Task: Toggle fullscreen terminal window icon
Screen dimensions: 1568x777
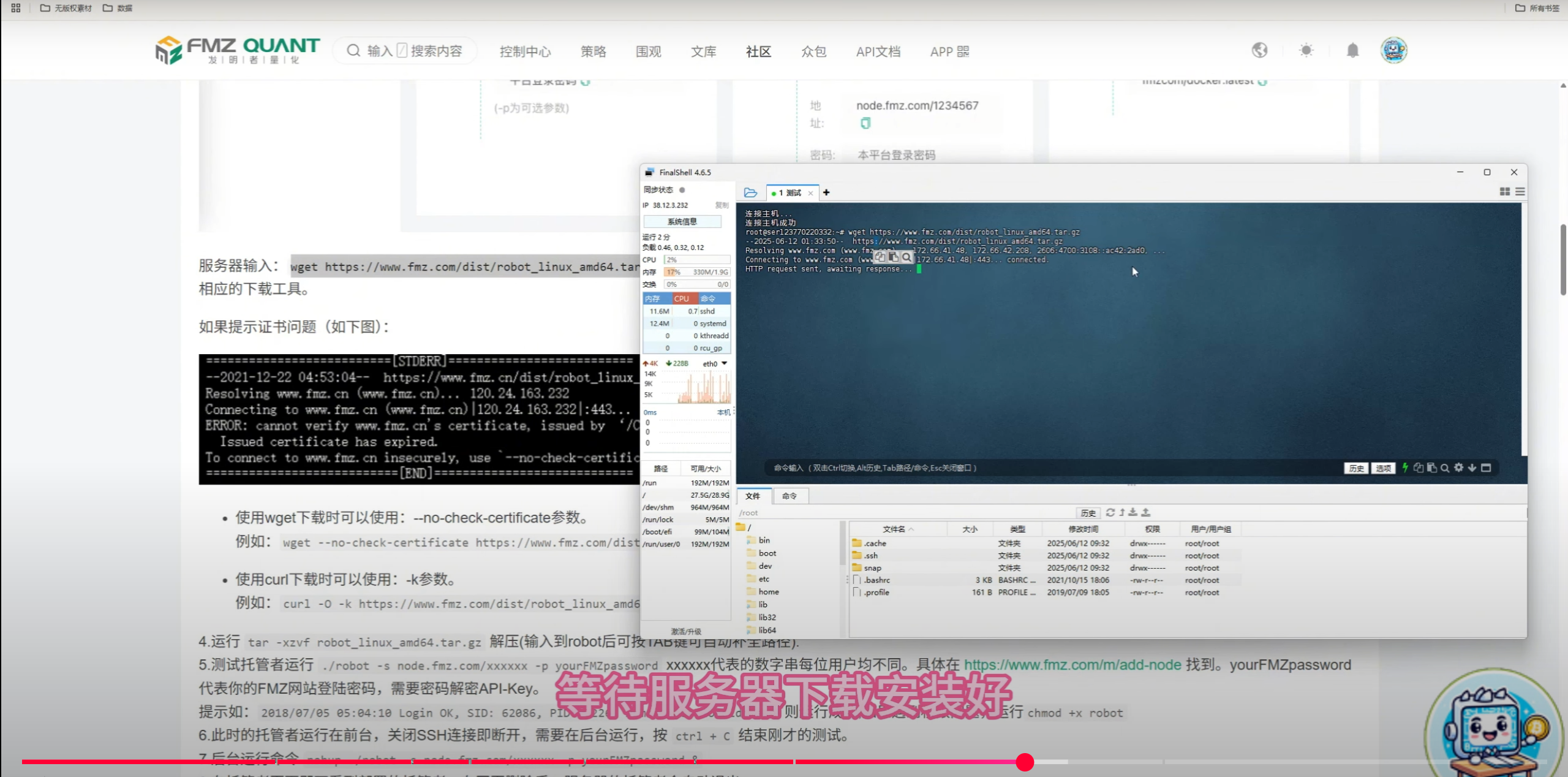Action: pos(1486,468)
